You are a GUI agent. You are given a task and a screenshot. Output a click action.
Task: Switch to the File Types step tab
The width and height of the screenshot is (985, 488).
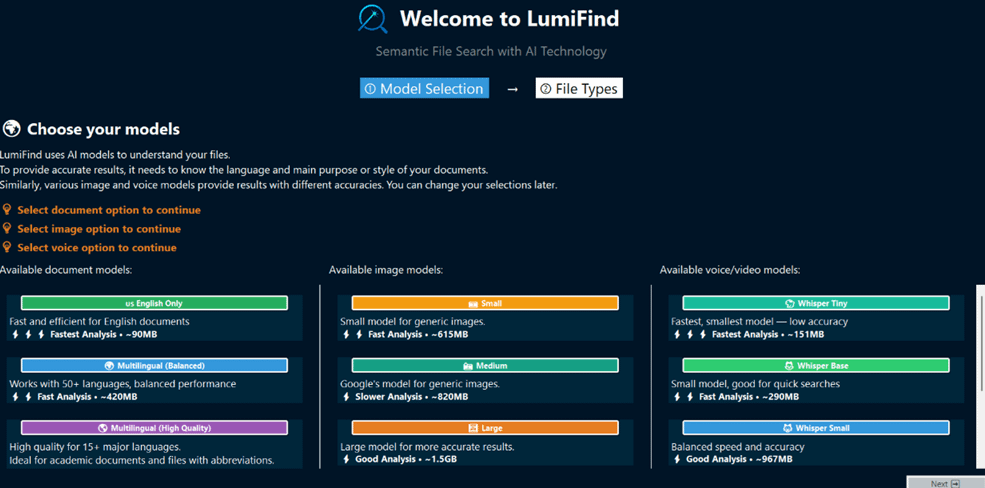point(579,89)
